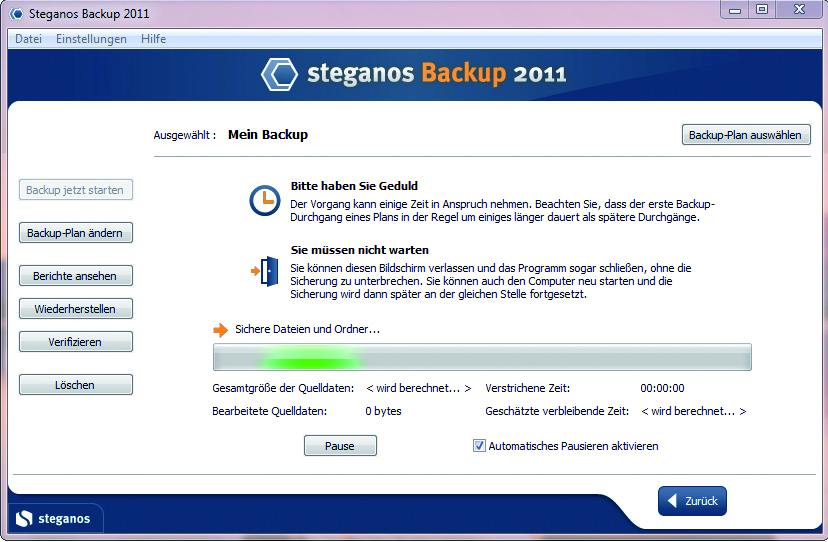
Task: Click the Steganos hexagon logo in header
Action: (279, 74)
